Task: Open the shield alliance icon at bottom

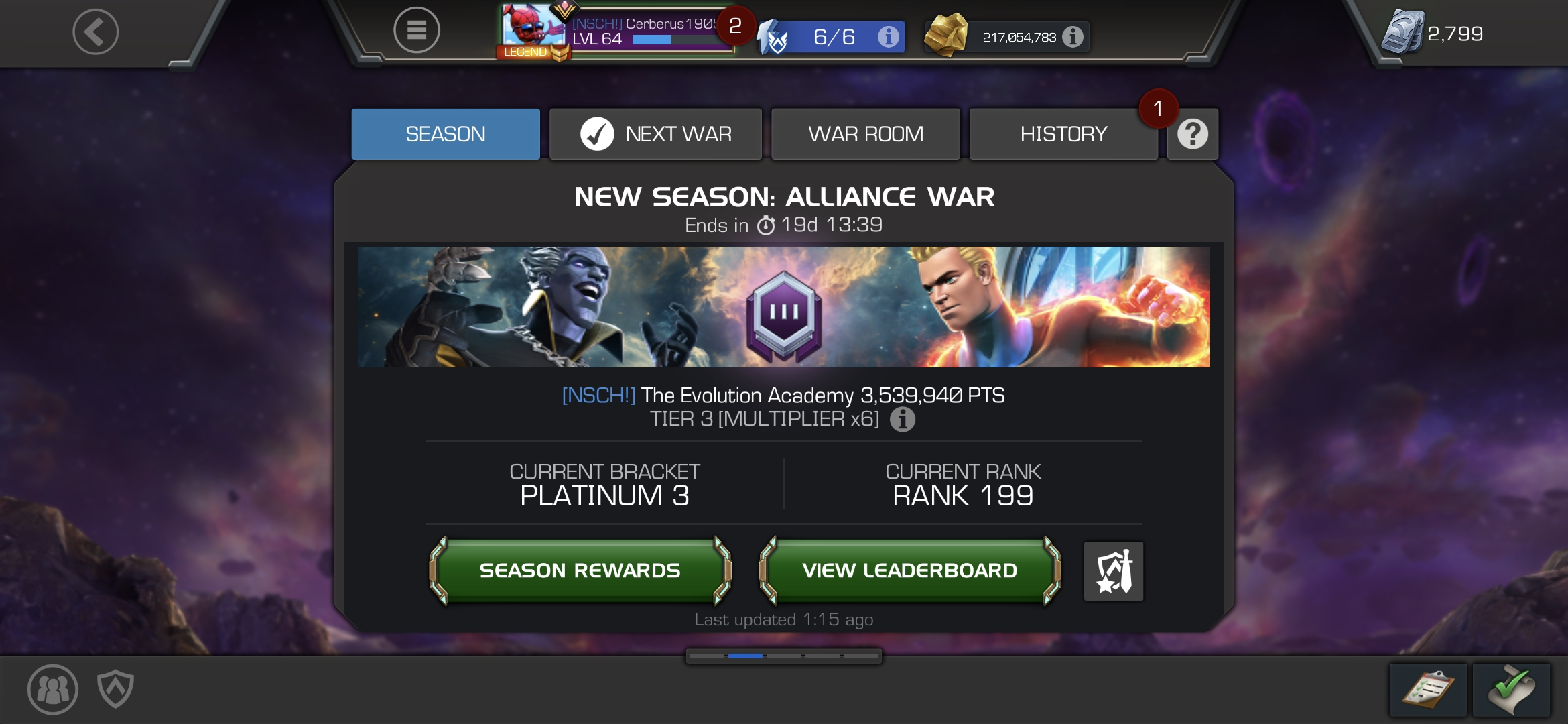Action: (115, 688)
